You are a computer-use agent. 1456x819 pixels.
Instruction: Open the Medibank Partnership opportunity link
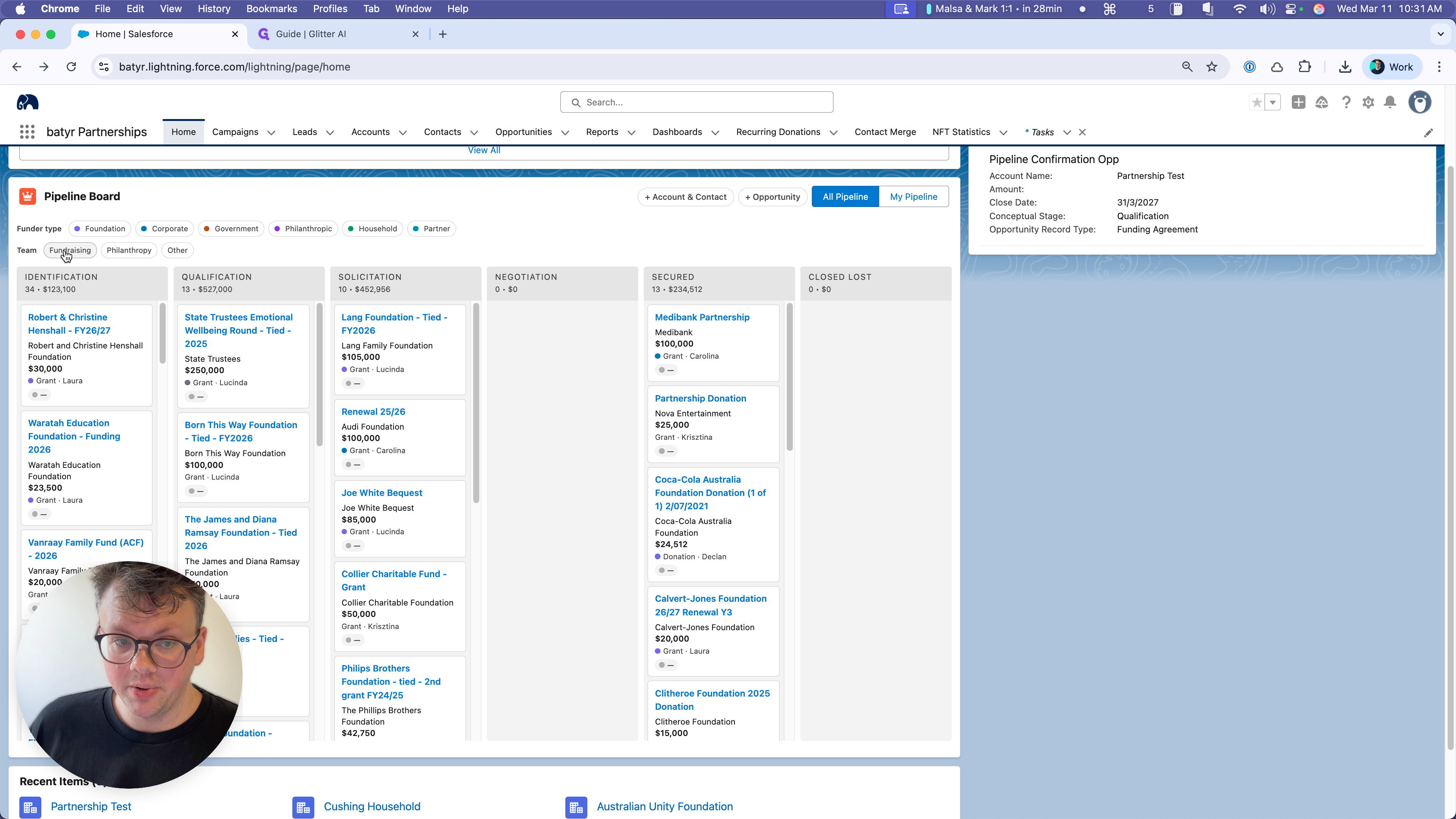pos(702,318)
